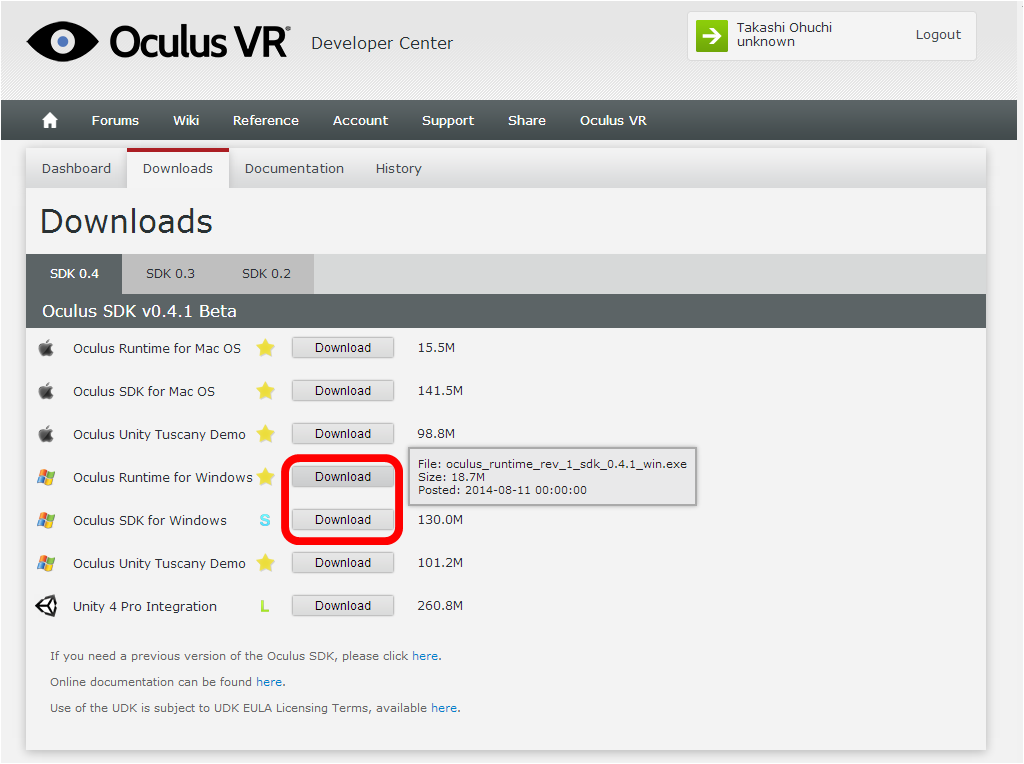The width and height of the screenshot is (1024, 764).
Task: Click star icon for Oculus Runtime for Mac OS
Action: (265, 348)
